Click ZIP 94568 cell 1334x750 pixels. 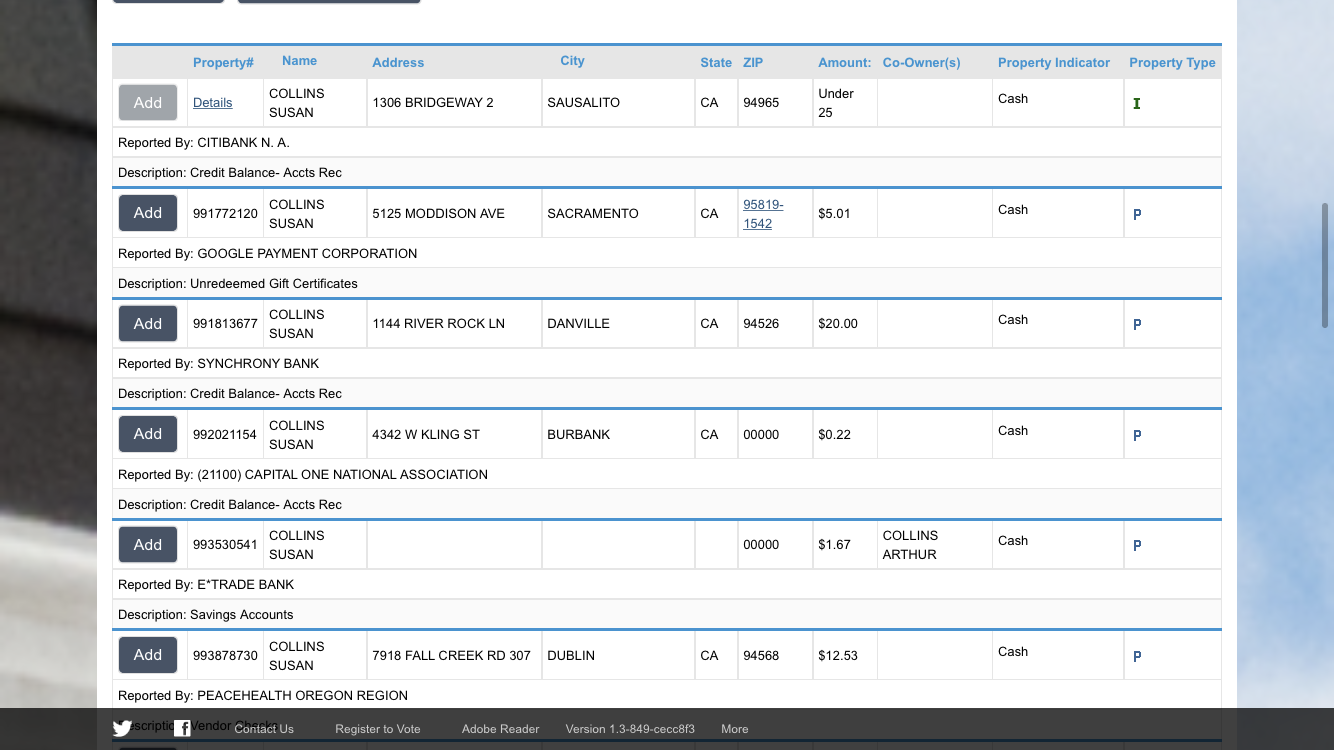click(774, 655)
